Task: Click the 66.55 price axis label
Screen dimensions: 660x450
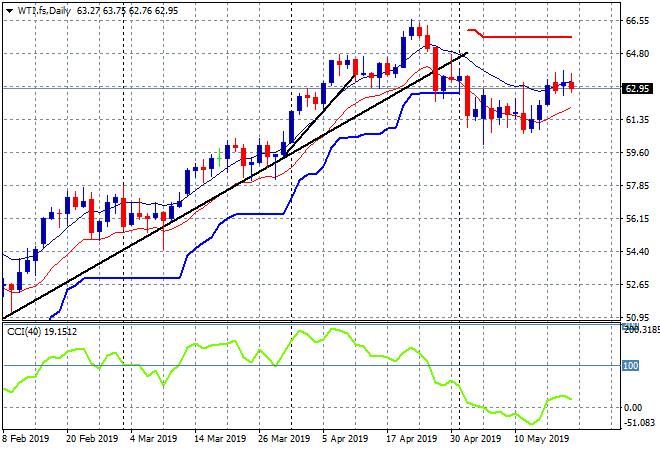Action: [x=637, y=21]
